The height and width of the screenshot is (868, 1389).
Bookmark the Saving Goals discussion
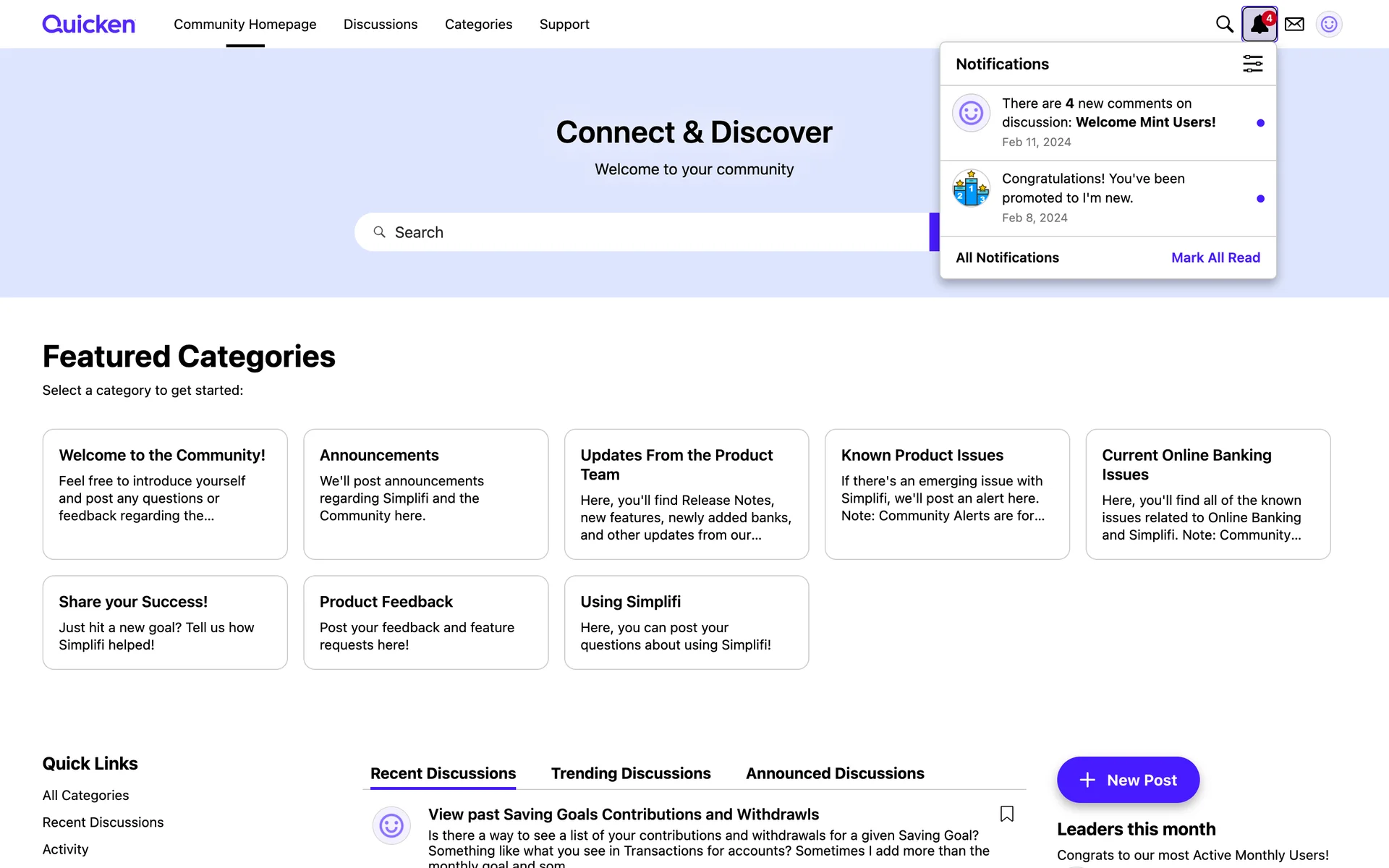(x=1006, y=814)
